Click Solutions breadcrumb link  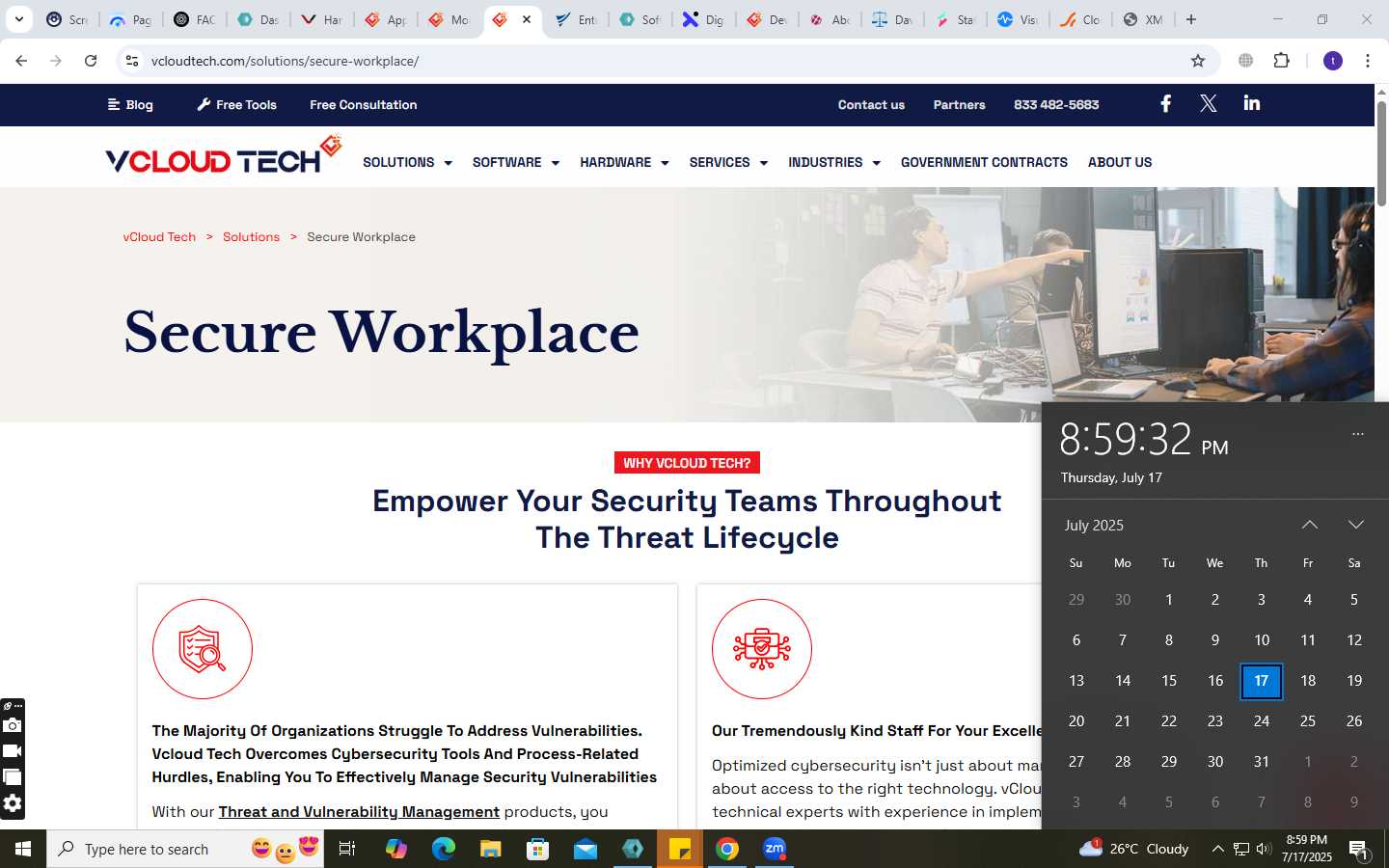tap(251, 236)
